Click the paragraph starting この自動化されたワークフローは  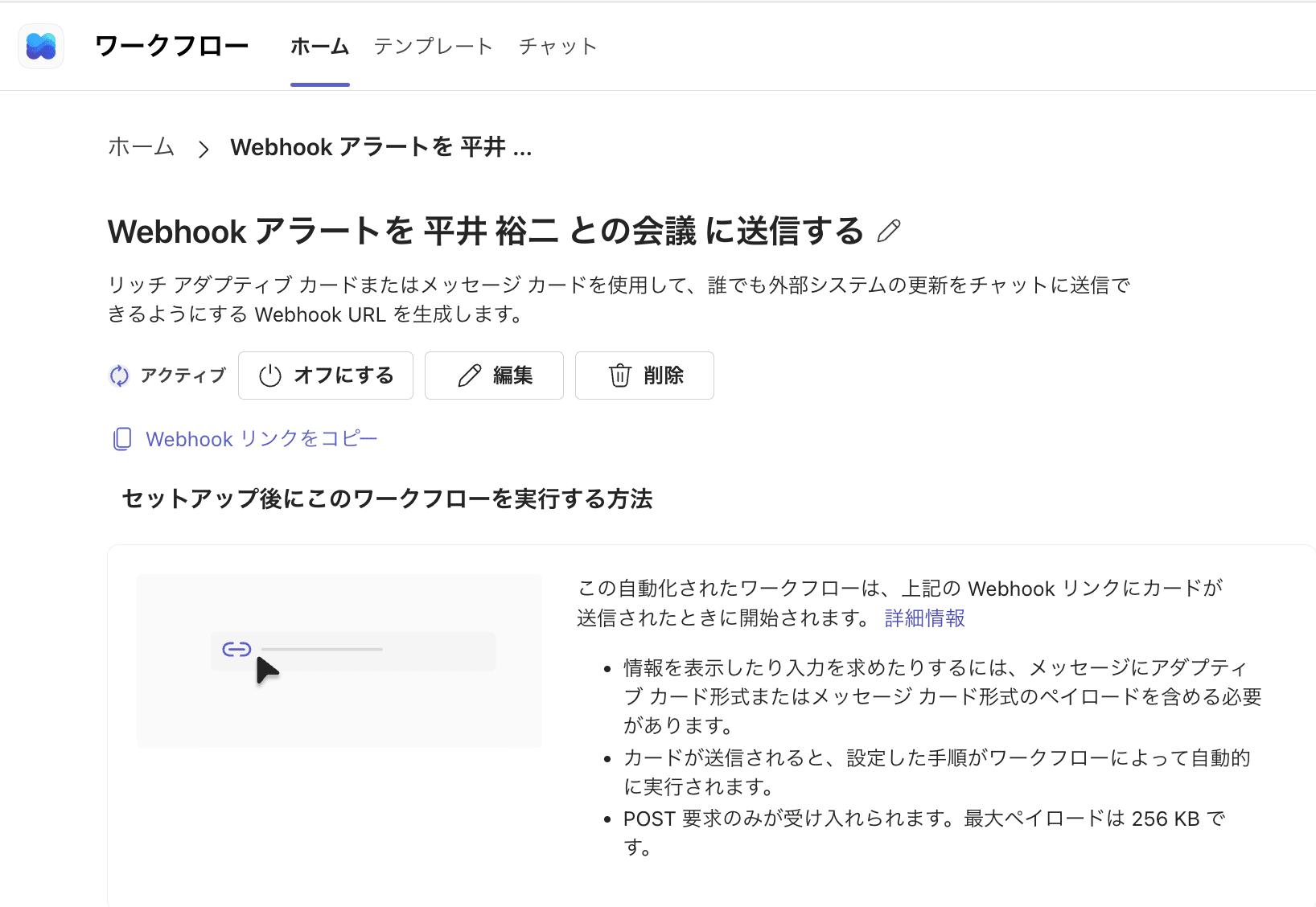[900, 603]
